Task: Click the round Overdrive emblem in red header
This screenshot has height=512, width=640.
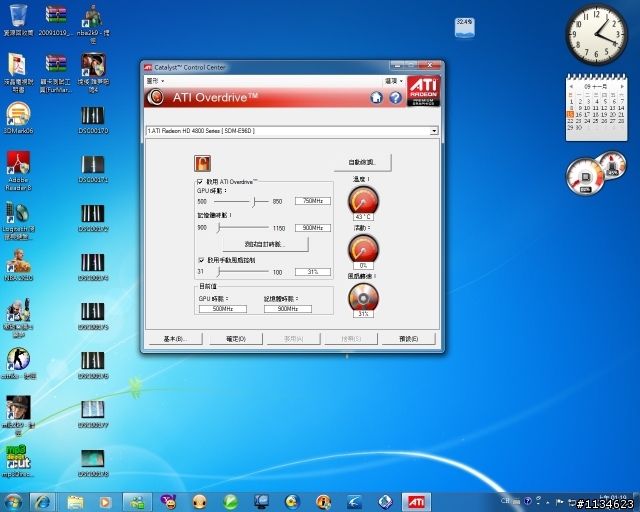Action: pos(155,97)
